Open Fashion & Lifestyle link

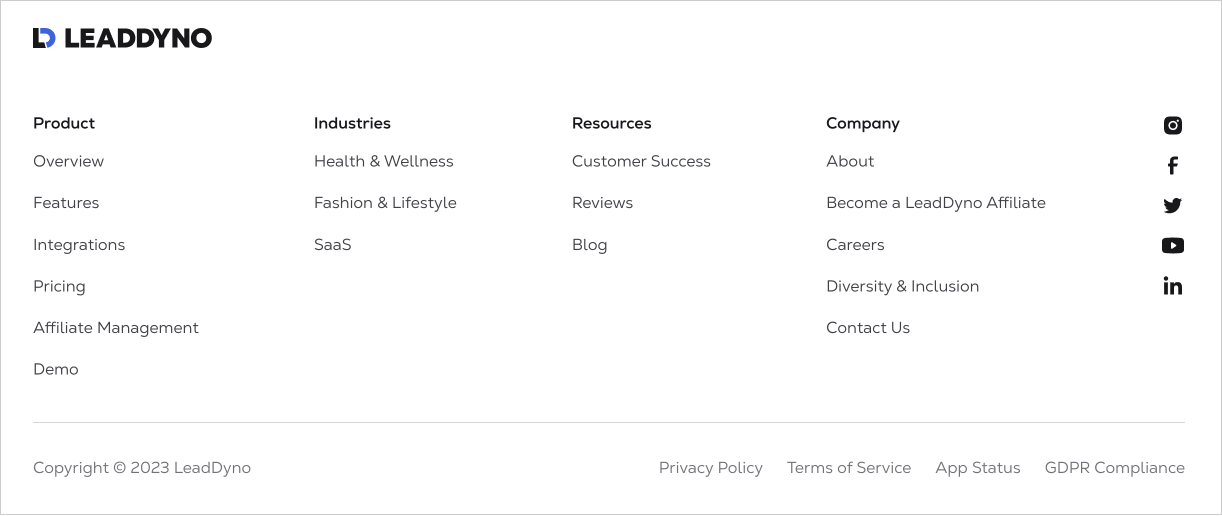385,203
